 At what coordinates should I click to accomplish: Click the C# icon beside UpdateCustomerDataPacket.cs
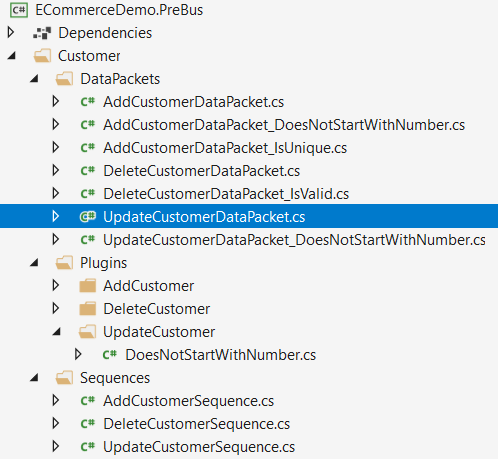pos(88,217)
